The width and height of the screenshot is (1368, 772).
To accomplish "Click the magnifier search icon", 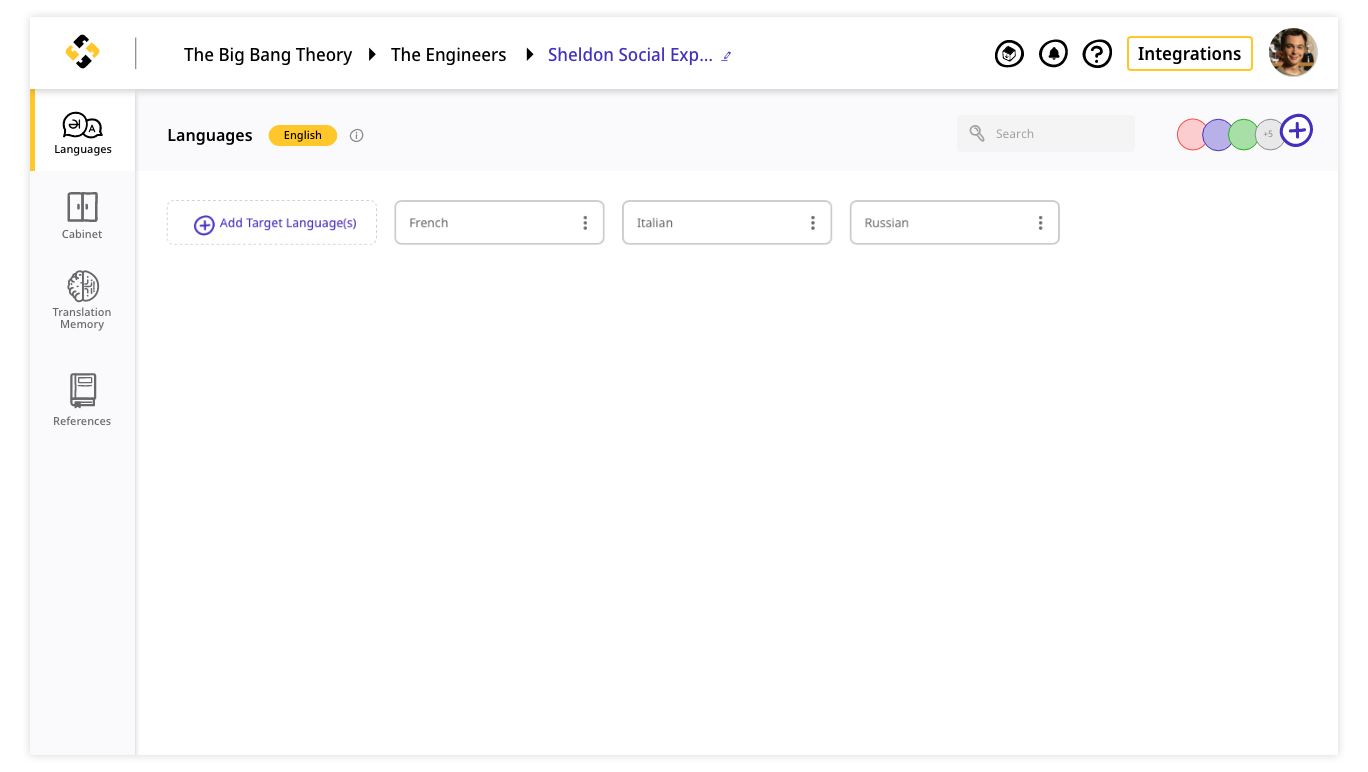I will pyautogui.click(x=977, y=134).
